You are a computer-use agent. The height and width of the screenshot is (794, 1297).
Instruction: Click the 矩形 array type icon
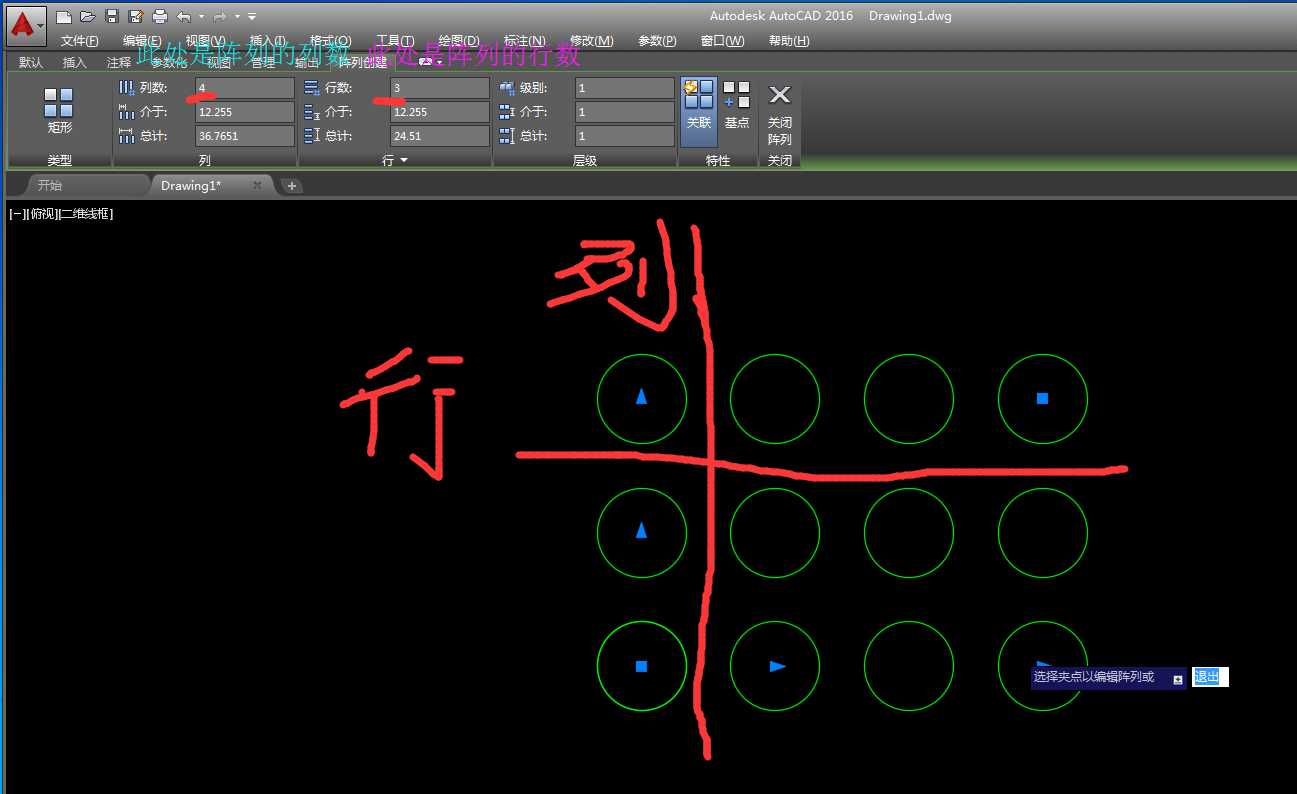(59, 111)
